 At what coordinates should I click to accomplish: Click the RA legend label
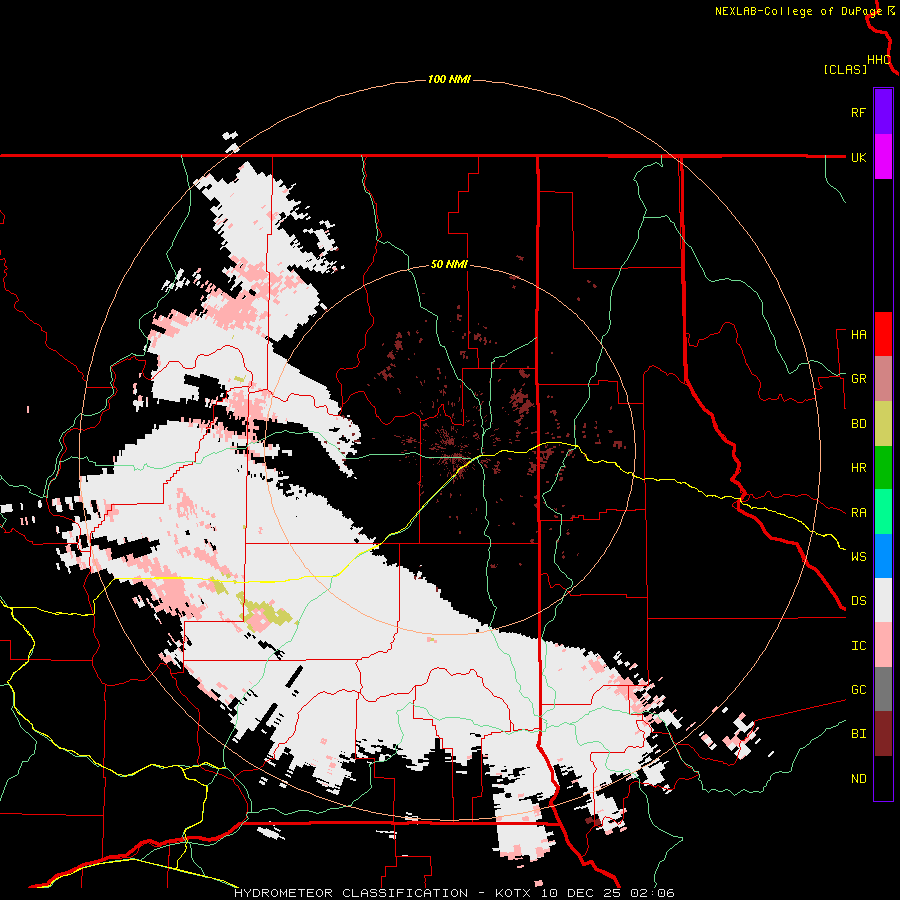pos(858,513)
